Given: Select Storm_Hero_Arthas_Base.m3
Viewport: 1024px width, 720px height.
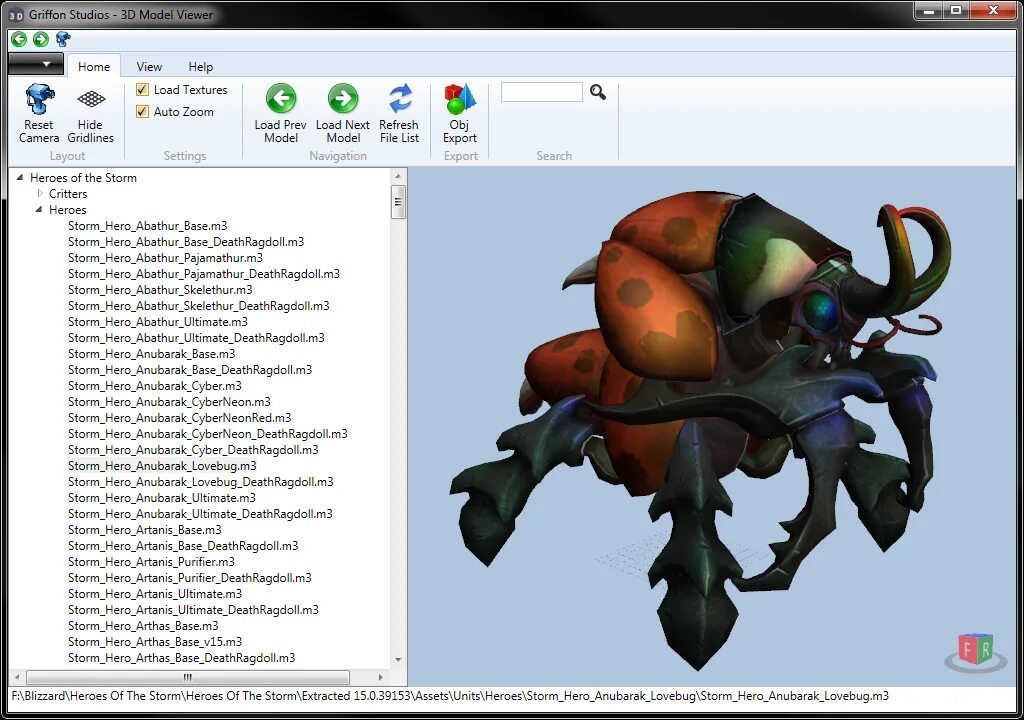Looking at the screenshot, I should pyautogui.click(x=143, y=626).
